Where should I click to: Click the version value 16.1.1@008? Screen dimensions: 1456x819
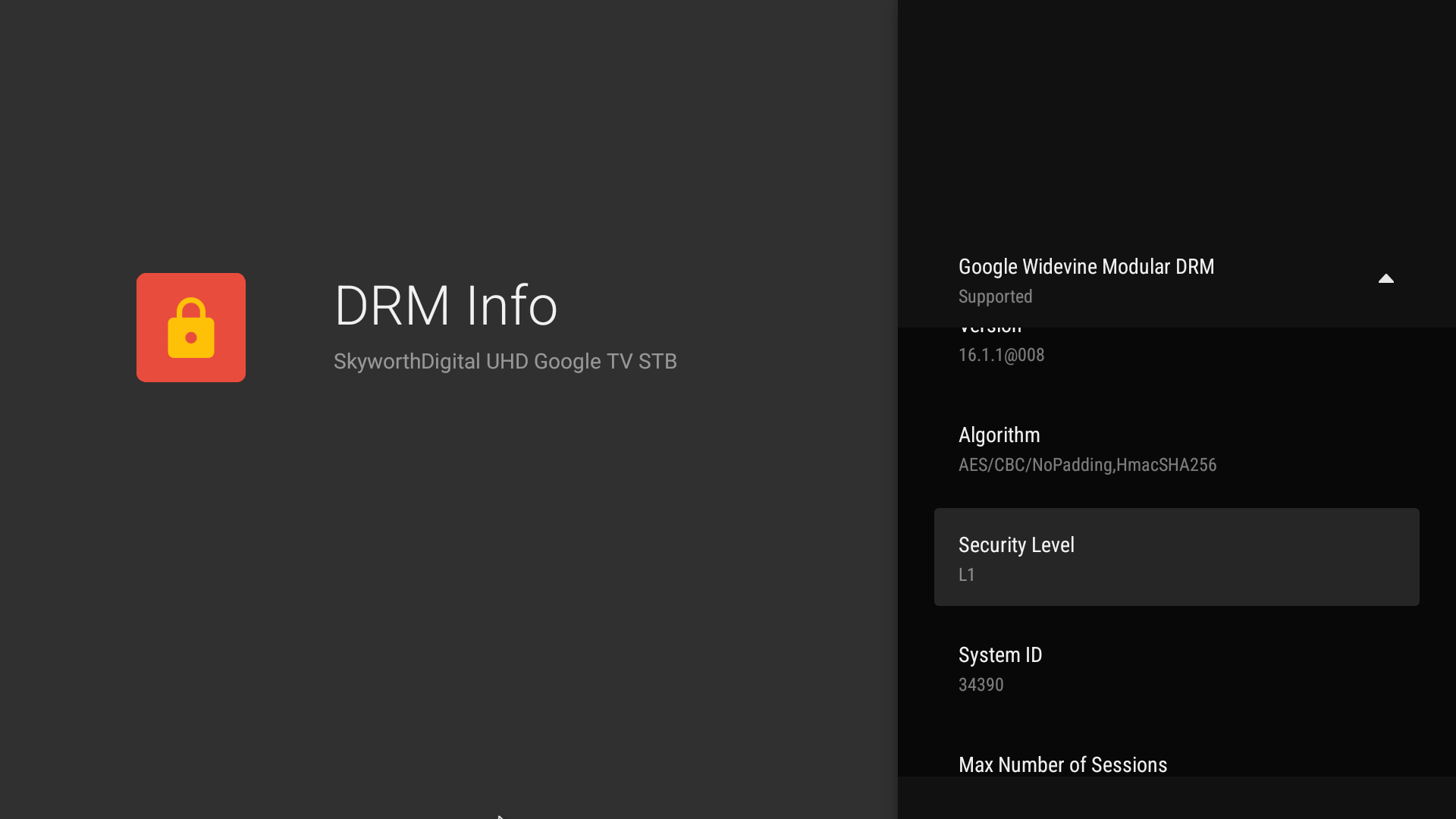[1001, 355]
